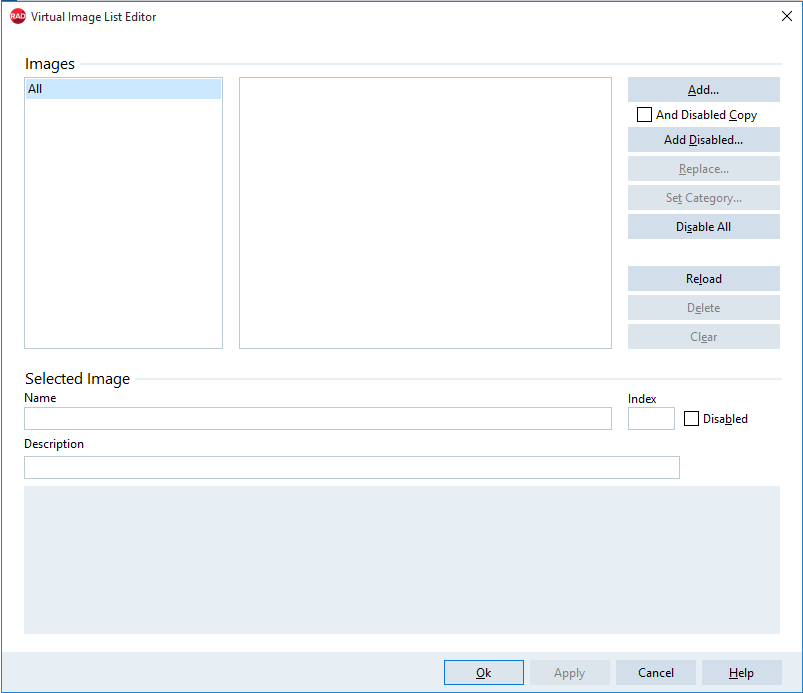This screenshot has height=693, width=803.
Task: Click the Add... button
Action: 704,90
